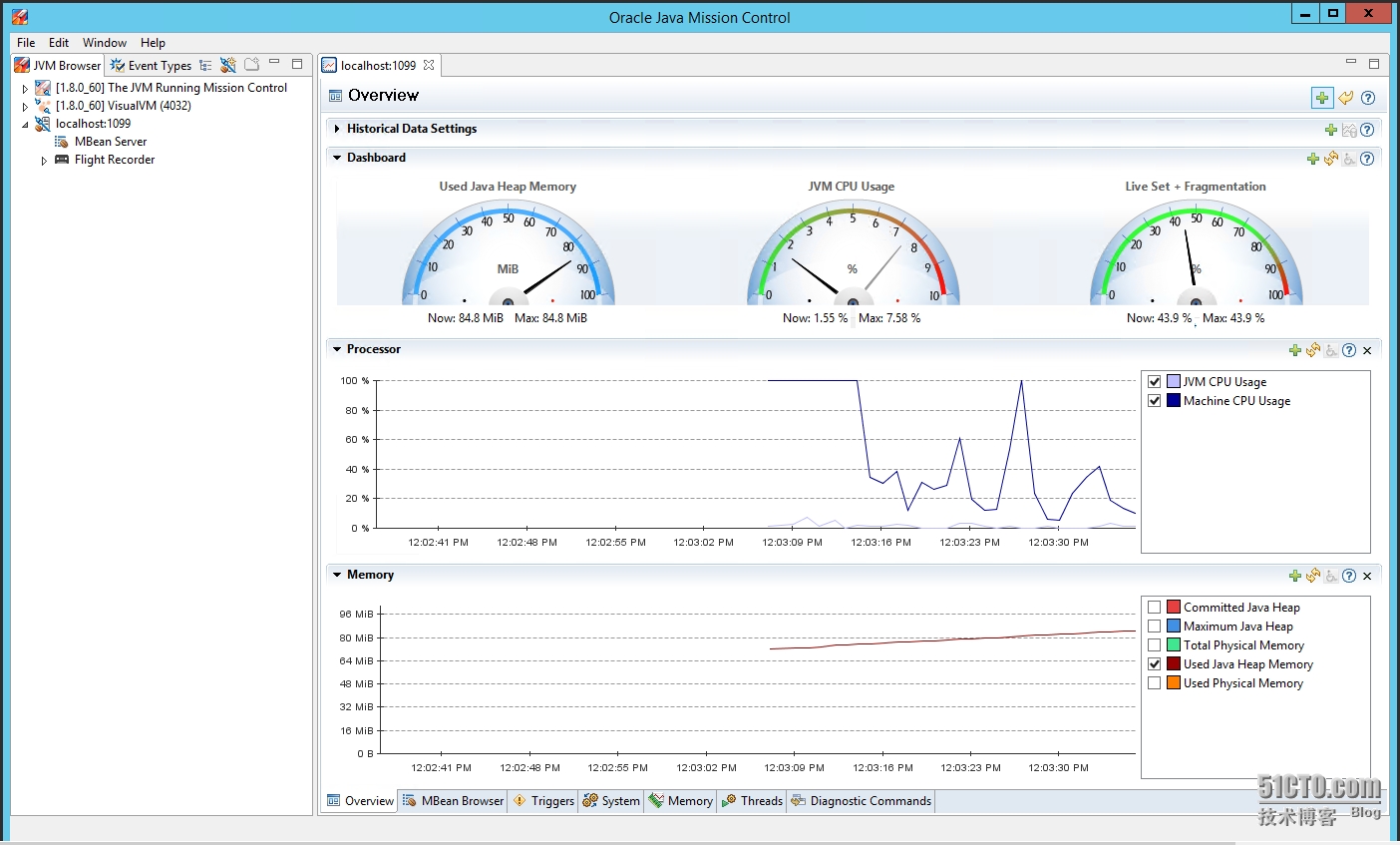Expand The JVM Running Mission Control node

(x=25, y=89)
